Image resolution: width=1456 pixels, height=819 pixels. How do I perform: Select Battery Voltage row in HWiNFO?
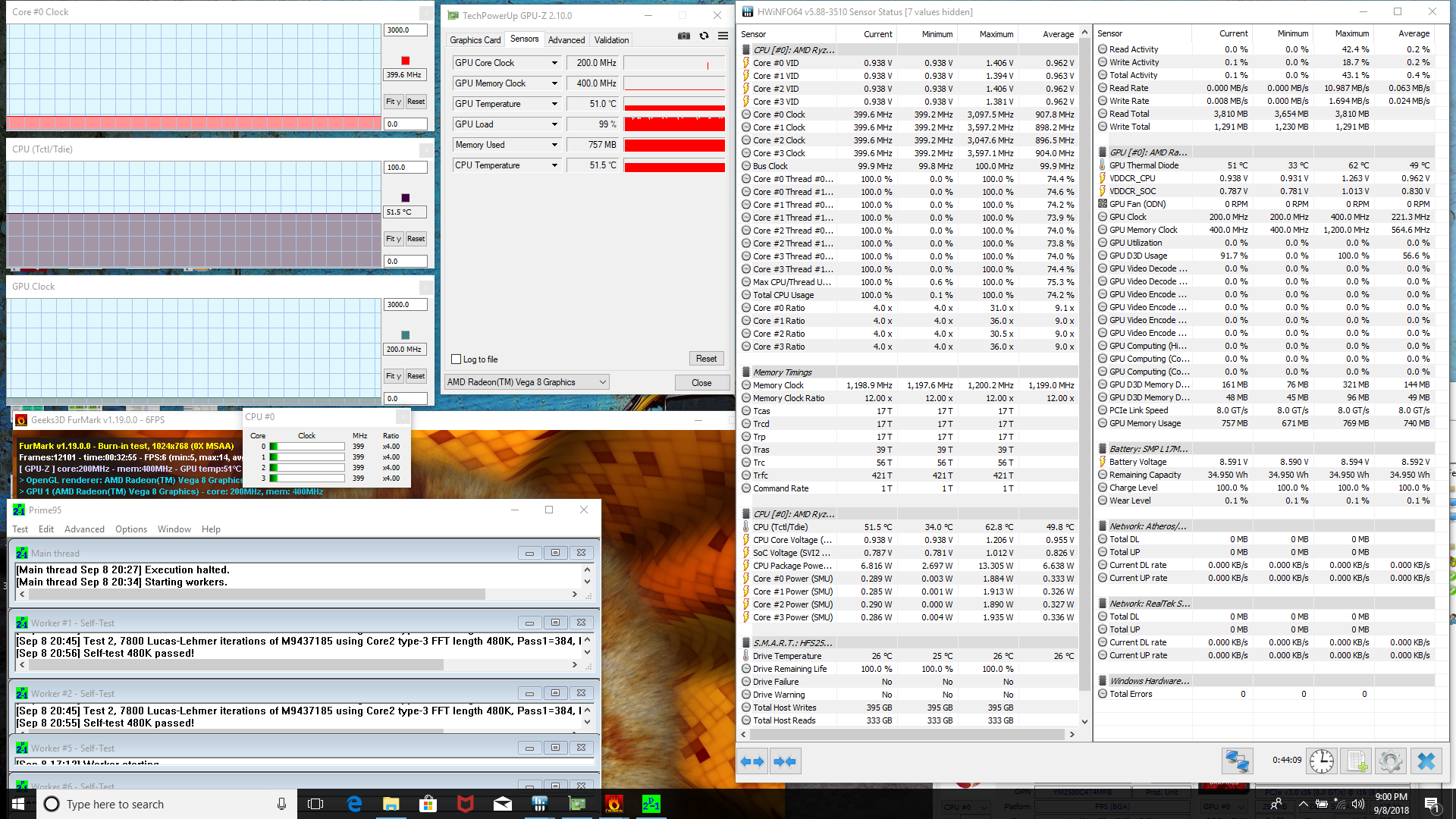pos(1265,462)
